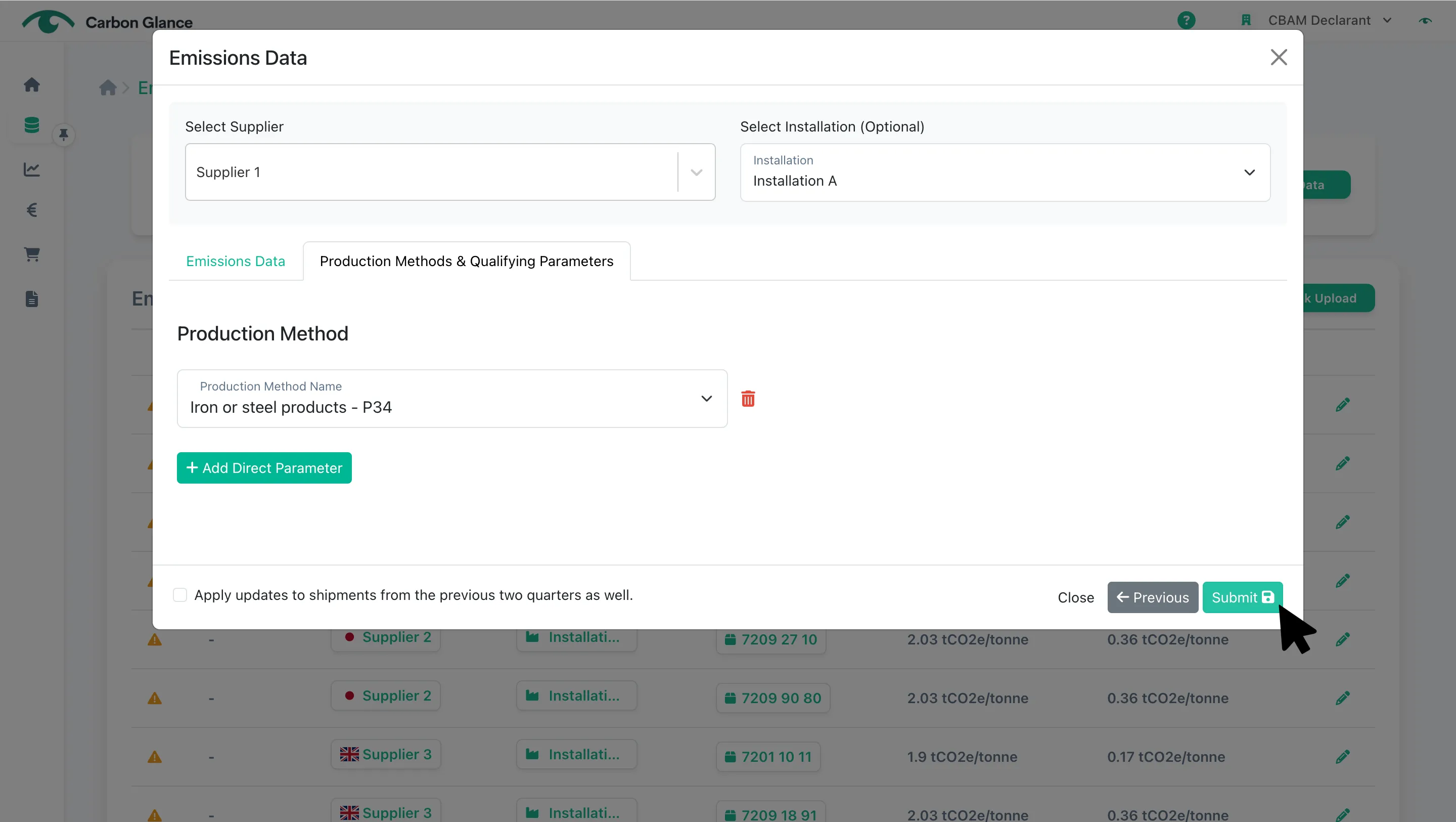Viewport: 1456px width, 822px height.
Task: Click warning icon on 7209 90 80 row
Action: [x=154, y=699]
